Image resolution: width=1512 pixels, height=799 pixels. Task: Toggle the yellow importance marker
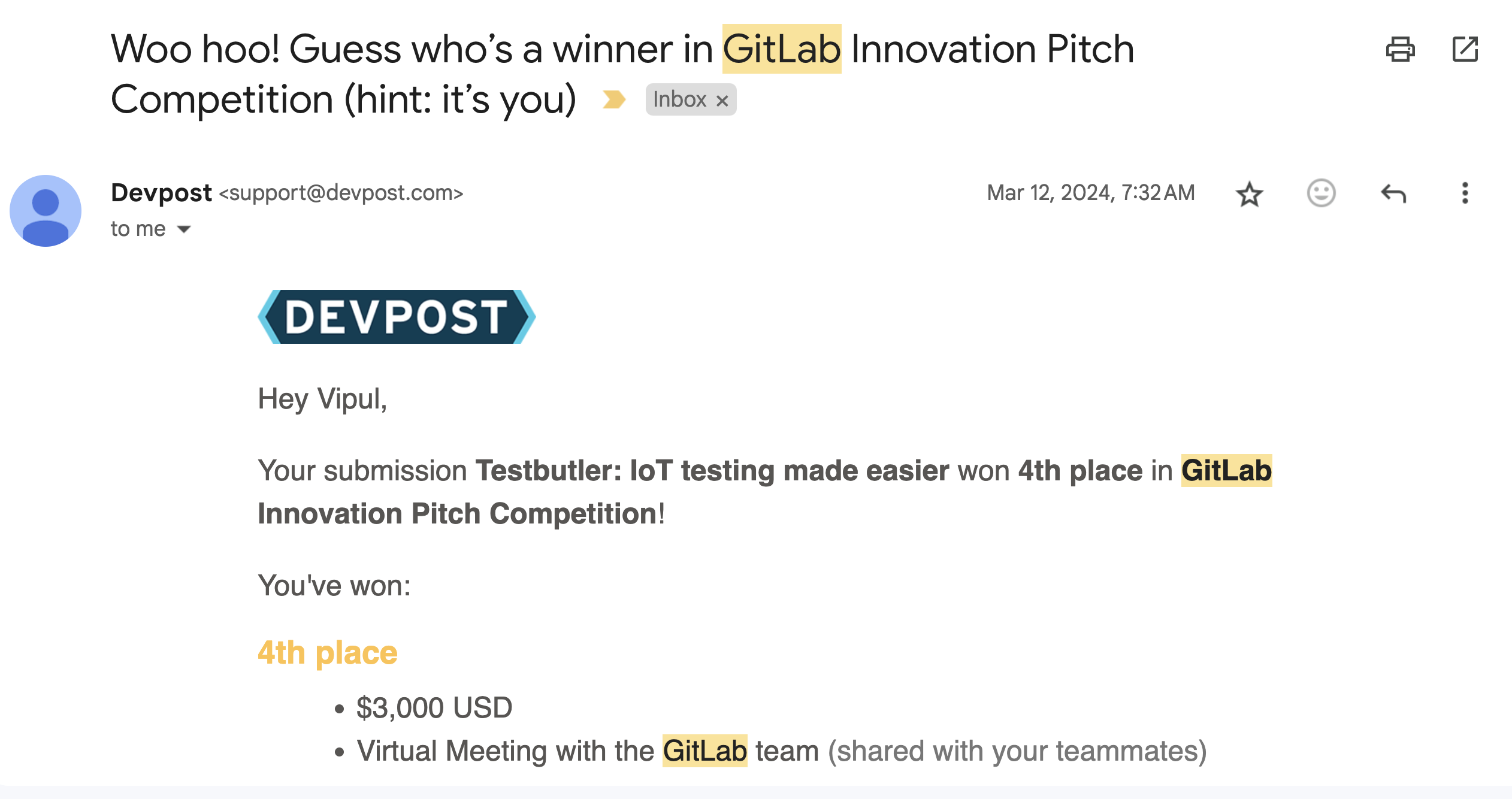coord(614,99)
